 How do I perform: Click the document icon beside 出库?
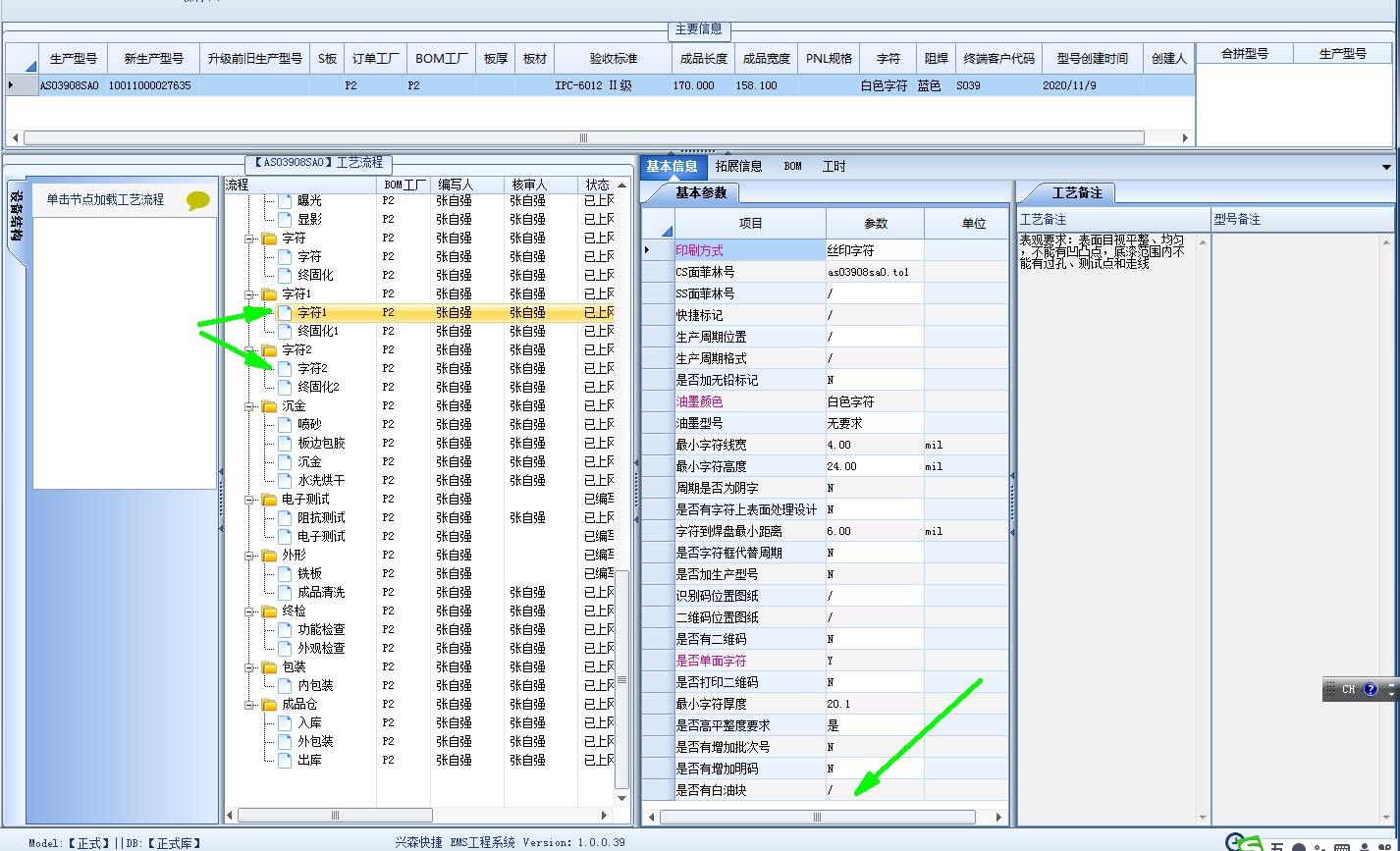285,761
